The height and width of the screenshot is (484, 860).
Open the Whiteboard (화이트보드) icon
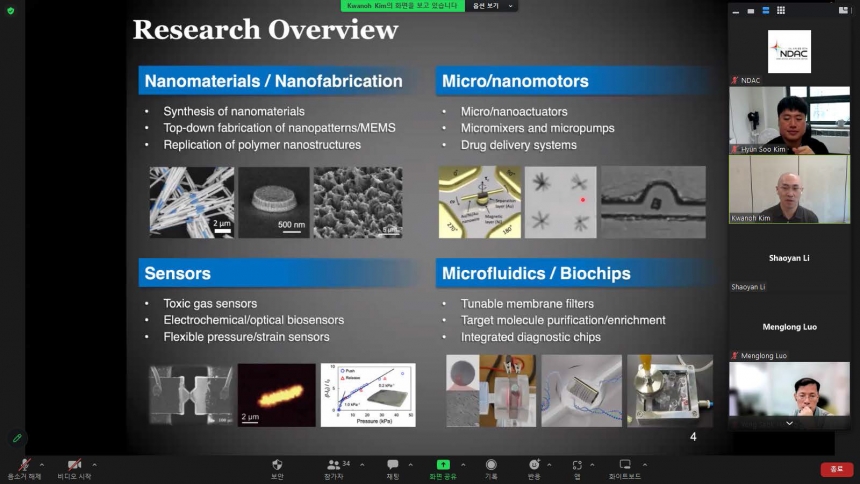(x=625, y=465)
